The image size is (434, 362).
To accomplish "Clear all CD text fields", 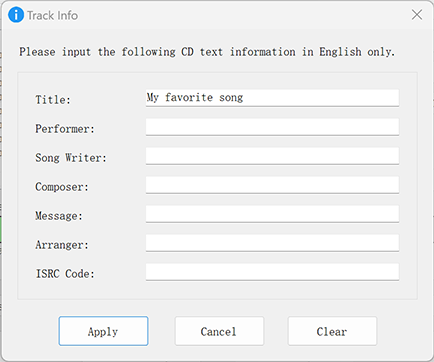I will click(x=332, y=331).
